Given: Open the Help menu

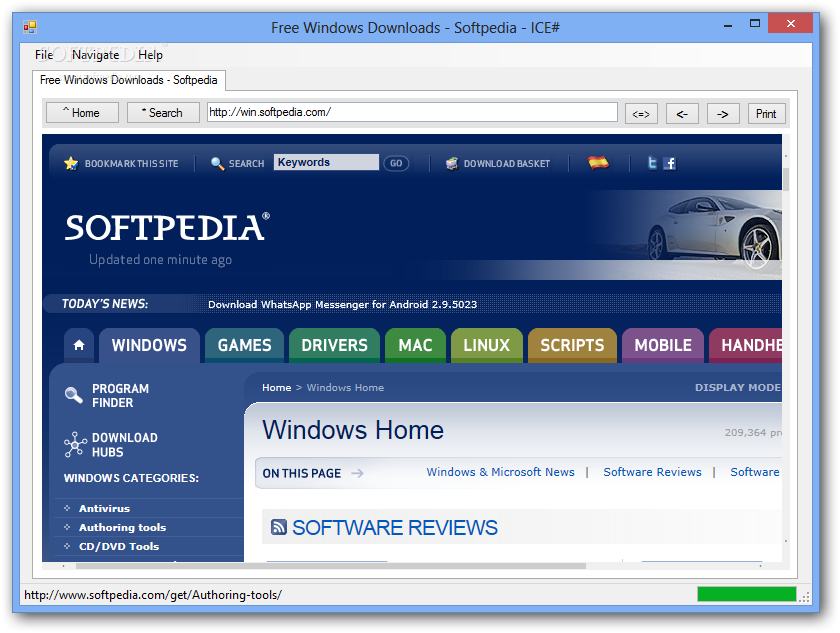Looking at the screenshot, I should click(150, 55).
